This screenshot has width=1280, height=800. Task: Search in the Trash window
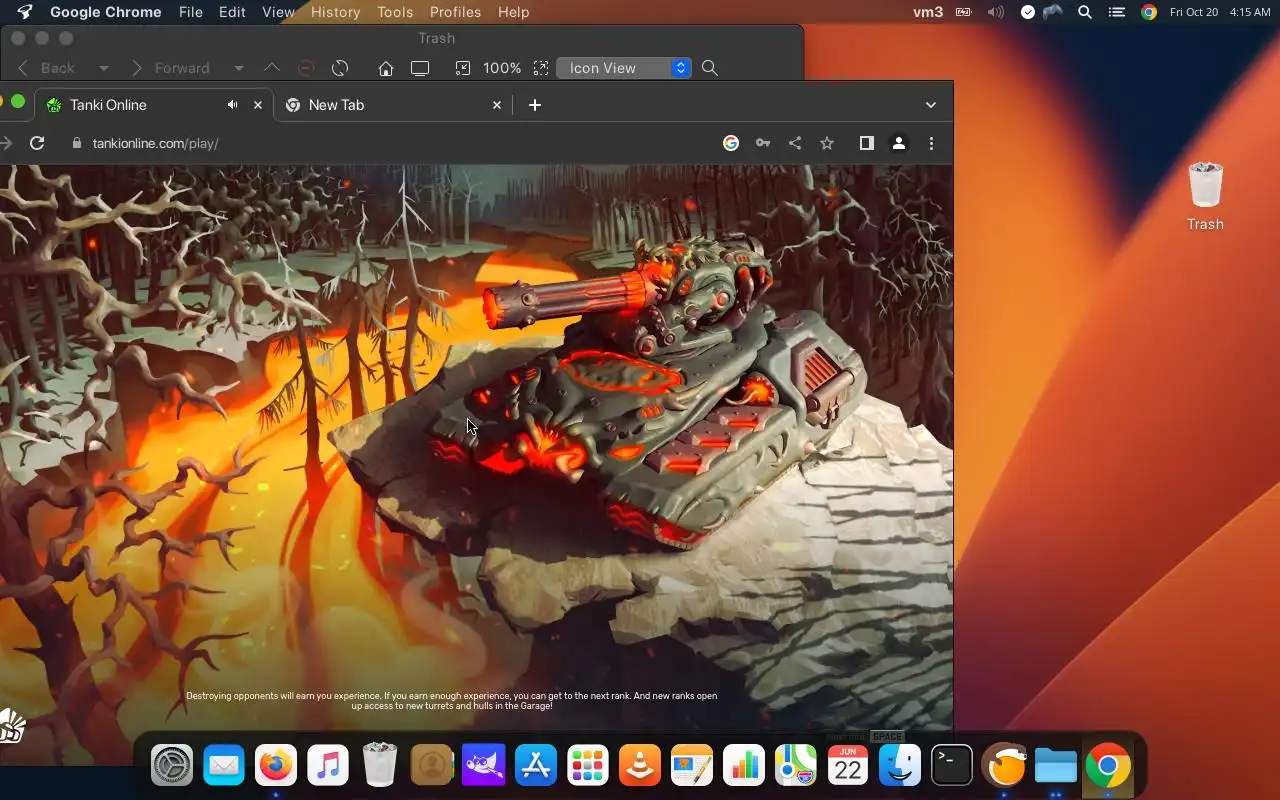[710, 68]
